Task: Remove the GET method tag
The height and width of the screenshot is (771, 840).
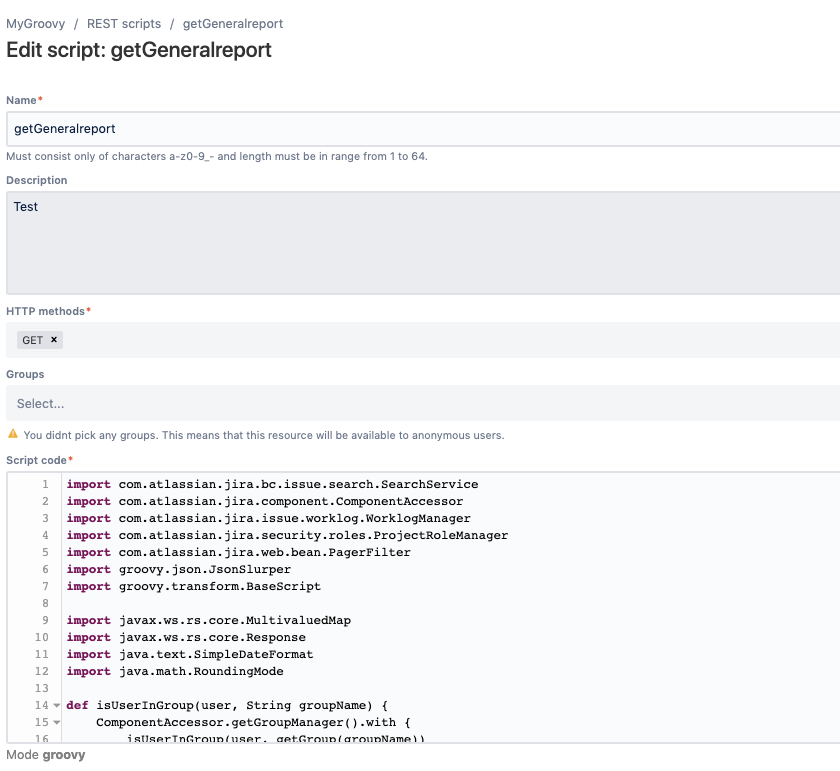Action: tap(54, 340)
